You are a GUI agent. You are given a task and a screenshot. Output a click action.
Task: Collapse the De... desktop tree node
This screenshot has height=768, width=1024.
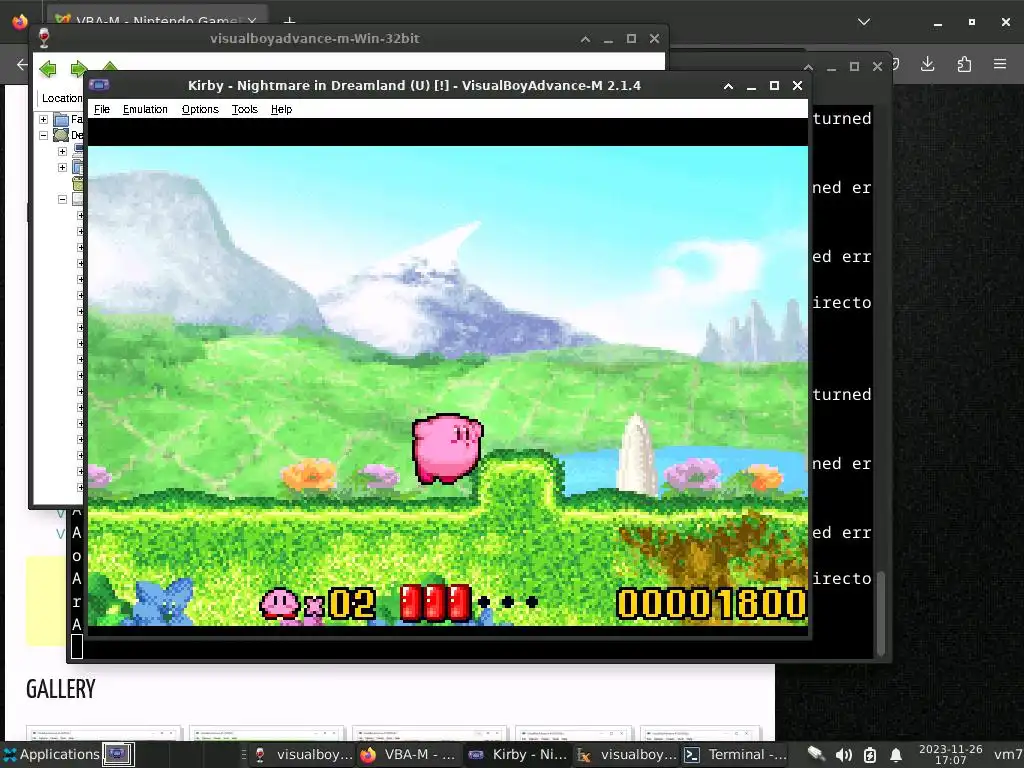coord(43,135)
